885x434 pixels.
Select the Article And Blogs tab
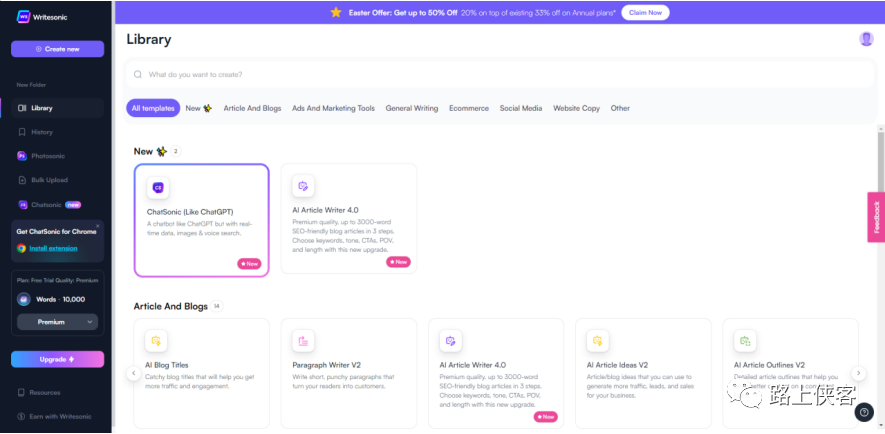(252, 108)
